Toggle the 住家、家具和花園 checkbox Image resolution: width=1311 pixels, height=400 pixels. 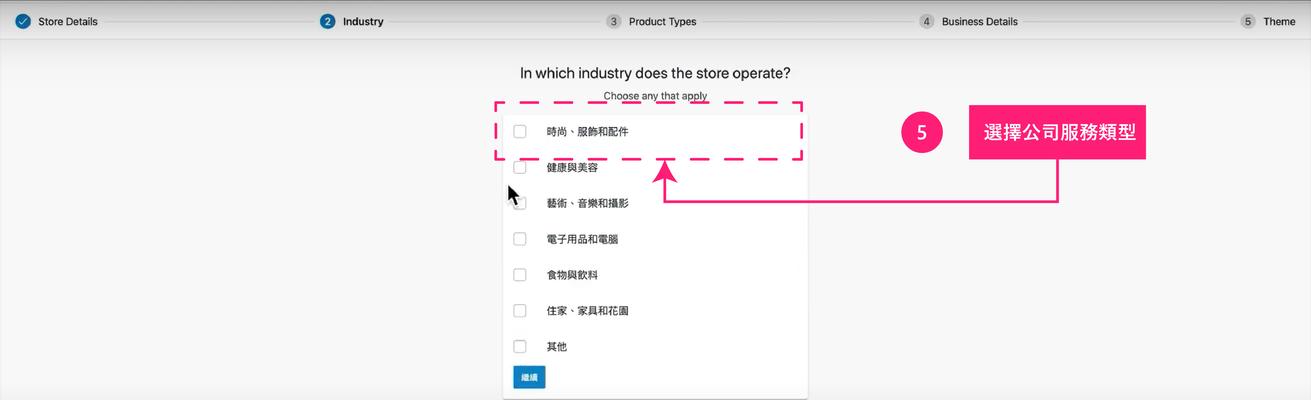coord(520,311)
